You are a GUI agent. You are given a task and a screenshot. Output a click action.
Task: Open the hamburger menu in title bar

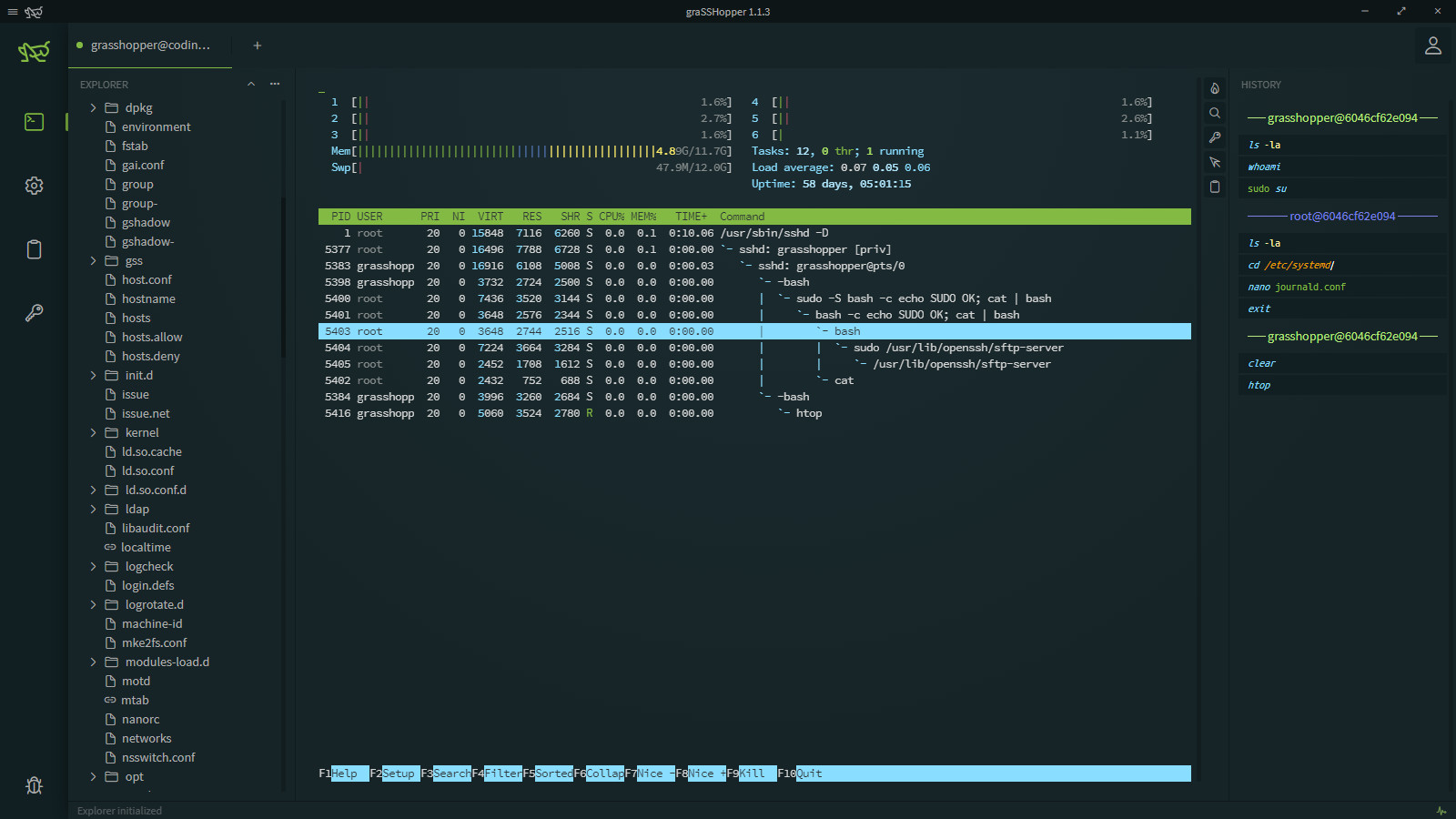(x=13, y=12)
